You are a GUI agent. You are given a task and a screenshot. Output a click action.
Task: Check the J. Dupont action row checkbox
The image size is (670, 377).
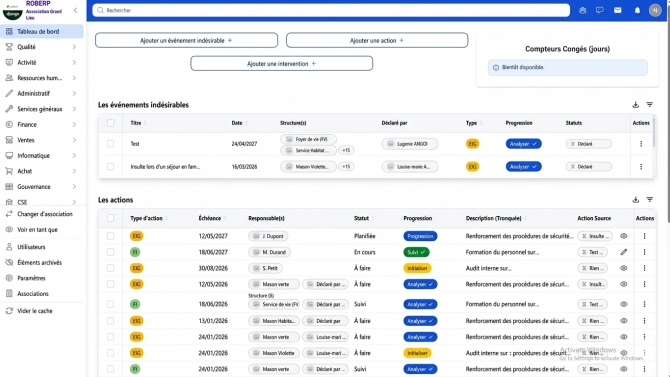pyautogui.click(x=110, y=236)
